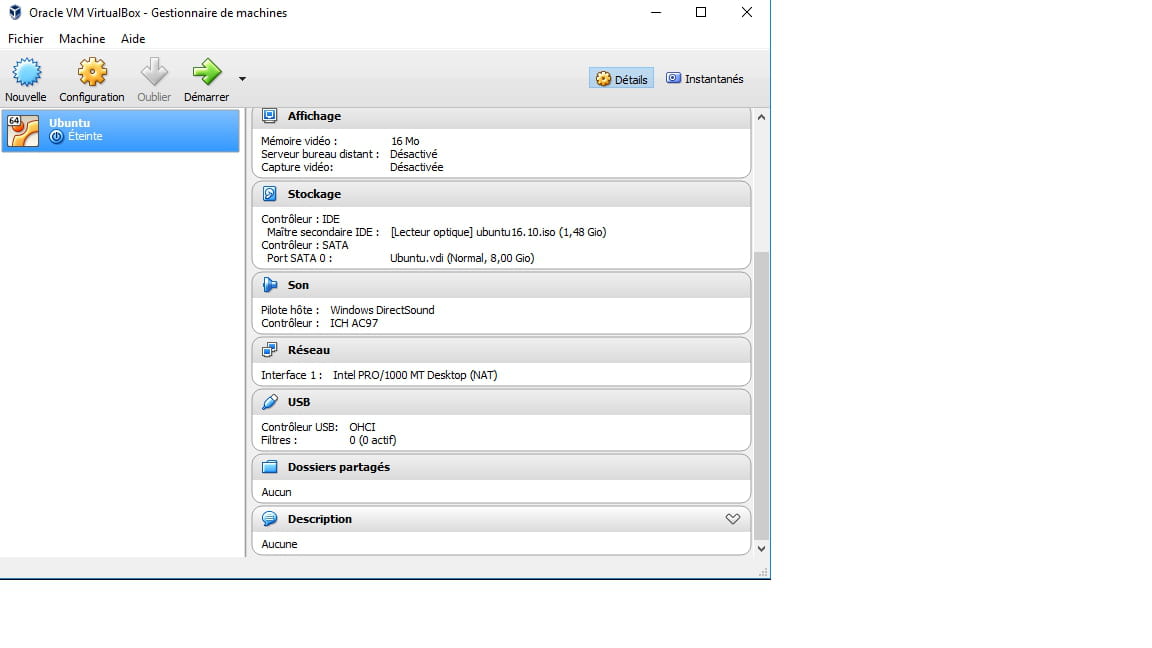Click the "Ubuntu.vdi (Normal, 8,00 Gio)" entry
Image resolution: width=1152 pixels, height=648 pixels.
click(x=462, y=259)
